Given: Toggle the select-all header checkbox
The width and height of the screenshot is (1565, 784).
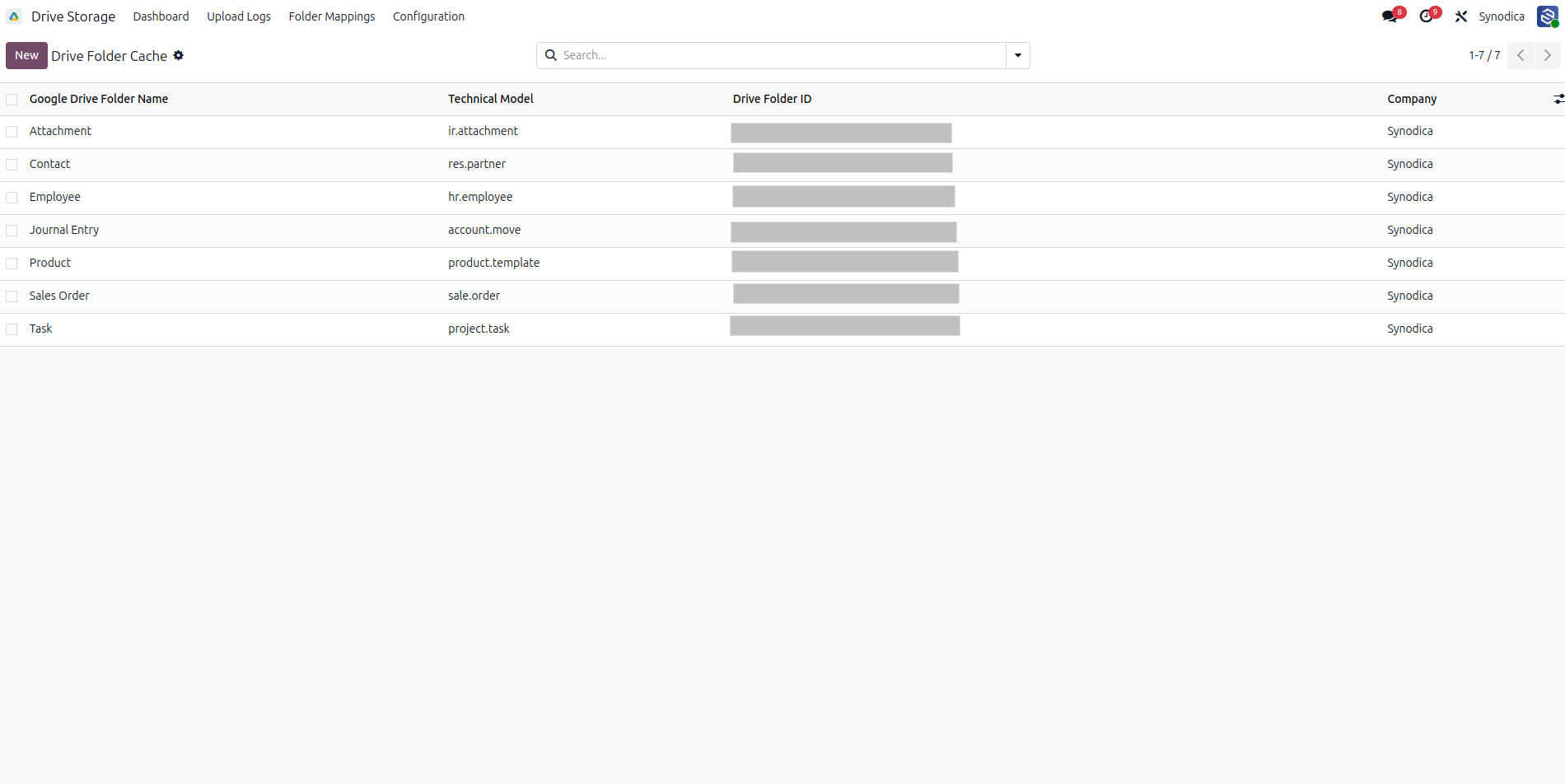Looking at the screenshot, I should [x=12, y=99].
